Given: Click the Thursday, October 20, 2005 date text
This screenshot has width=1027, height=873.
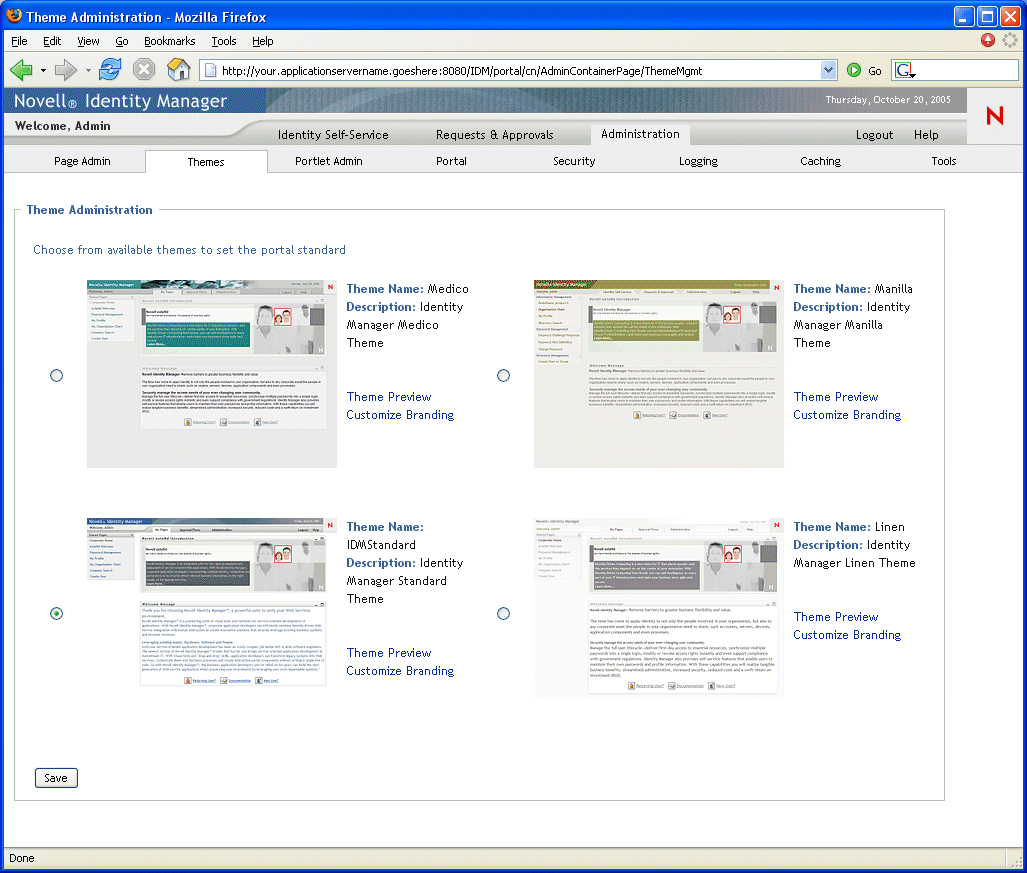Looking at the screenshot, I should [887, 100].
